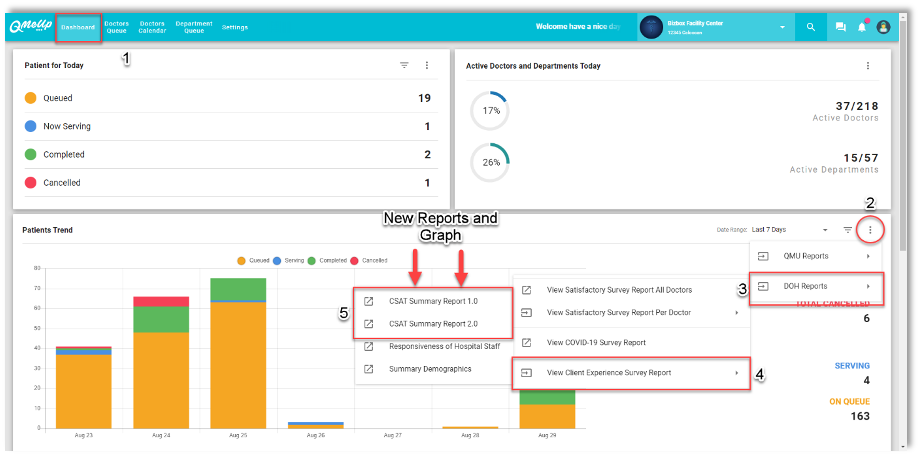Open three-dot menu in Active Doctors card
This screenshot has width=920, height=456.
(868, 66)
